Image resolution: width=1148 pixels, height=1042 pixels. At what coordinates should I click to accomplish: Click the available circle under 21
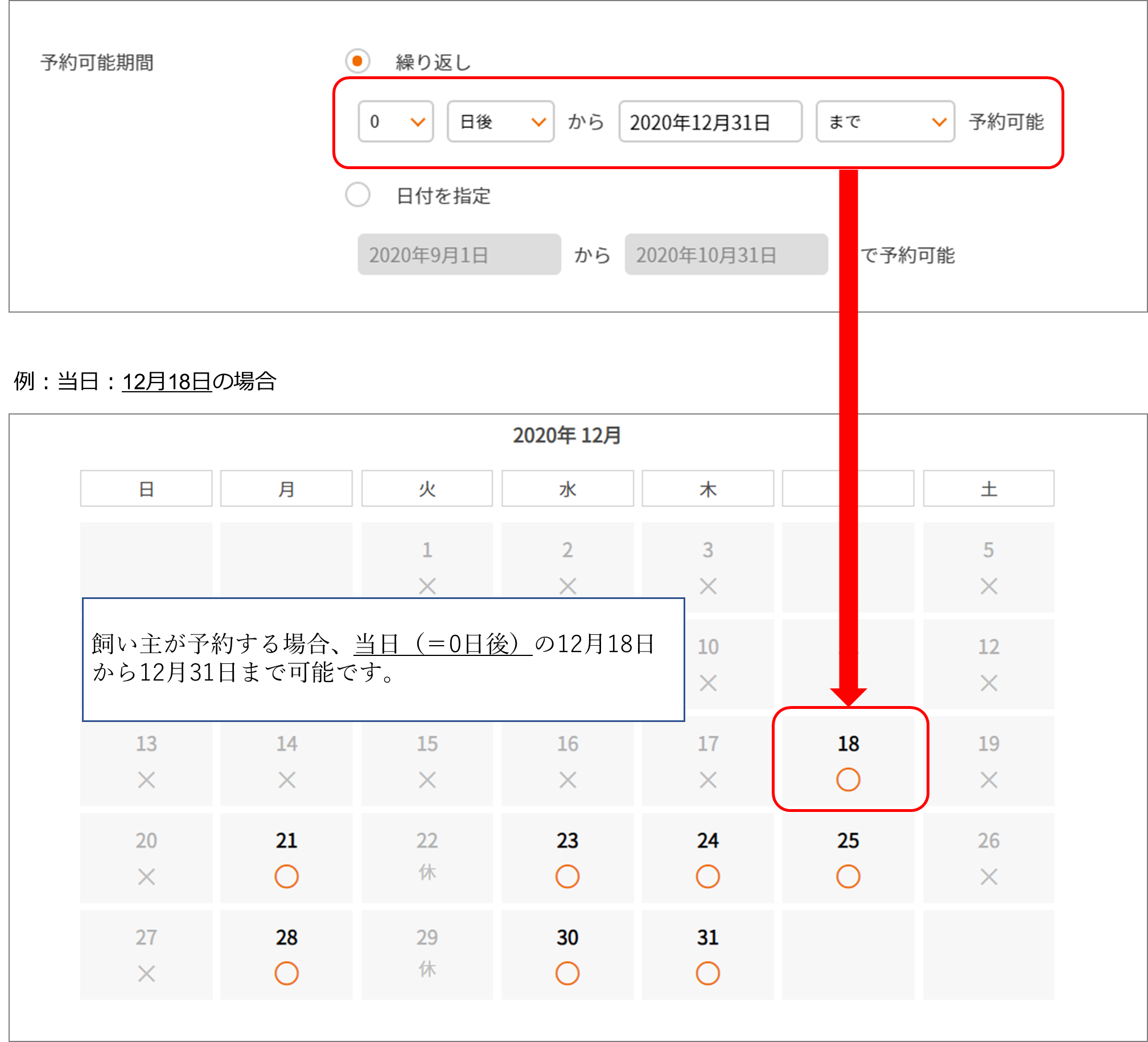coord(286,876)
